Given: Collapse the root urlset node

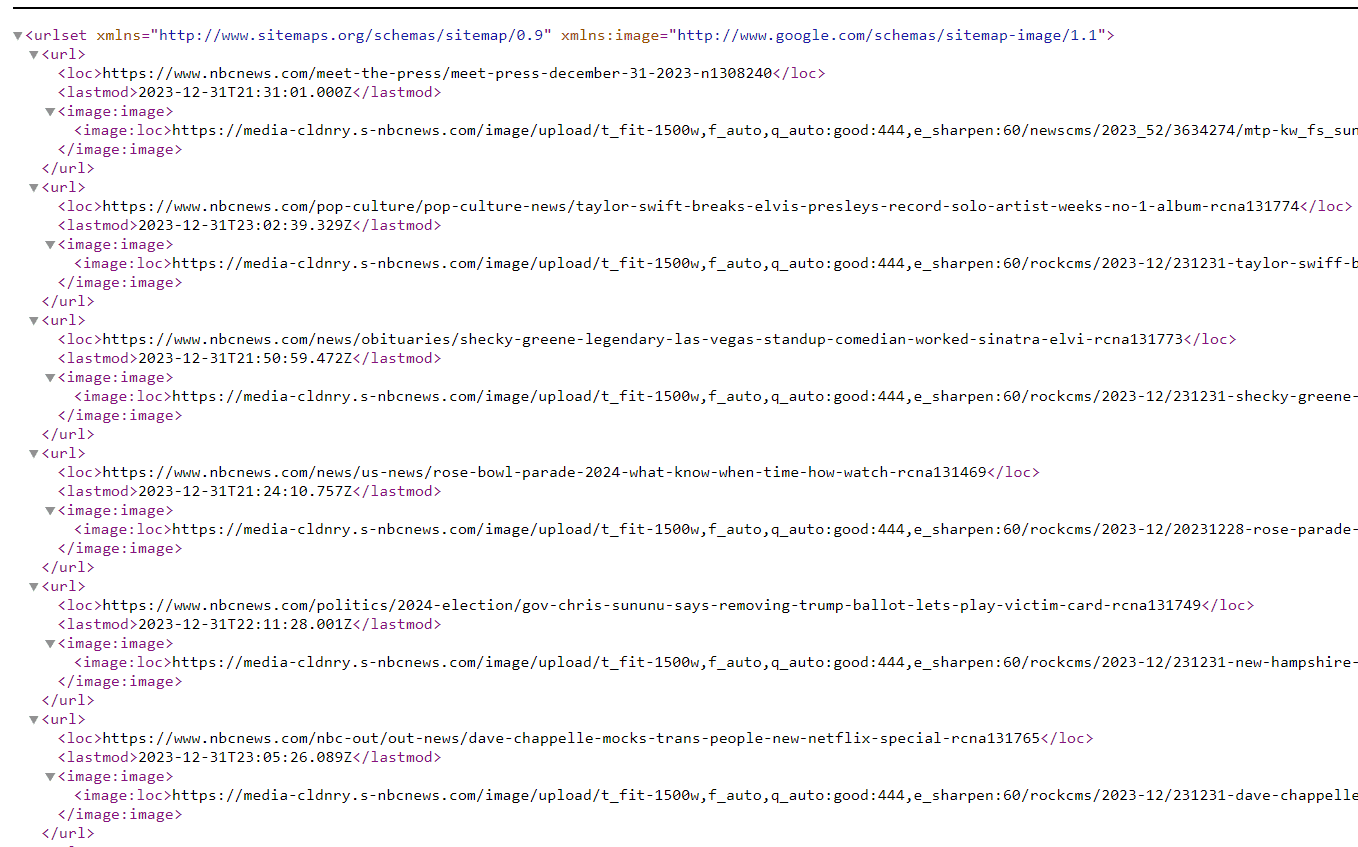Looking at the screenshot, I should [x=17, y=36].
